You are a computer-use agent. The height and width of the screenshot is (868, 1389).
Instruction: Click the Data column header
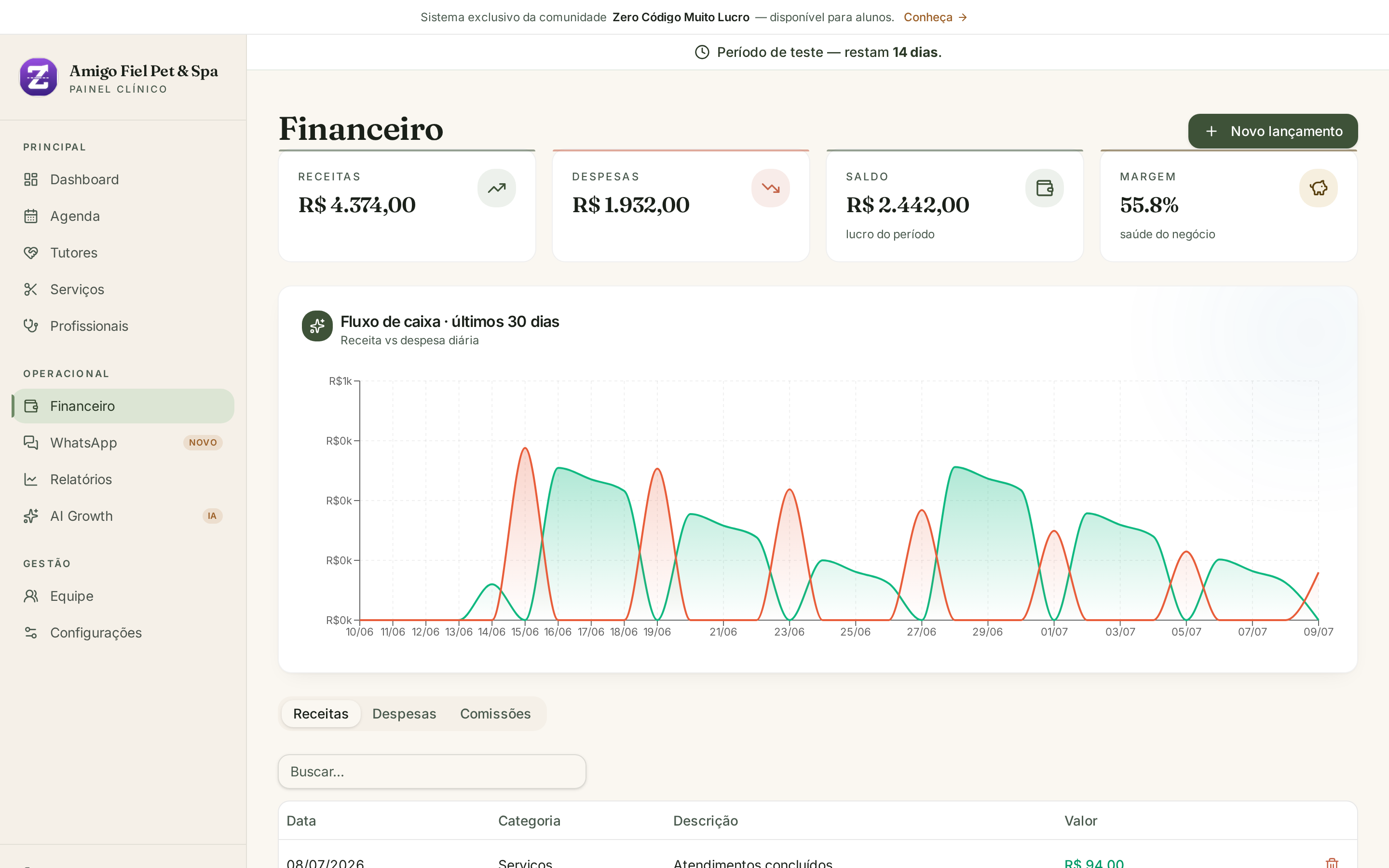(301, 821)
